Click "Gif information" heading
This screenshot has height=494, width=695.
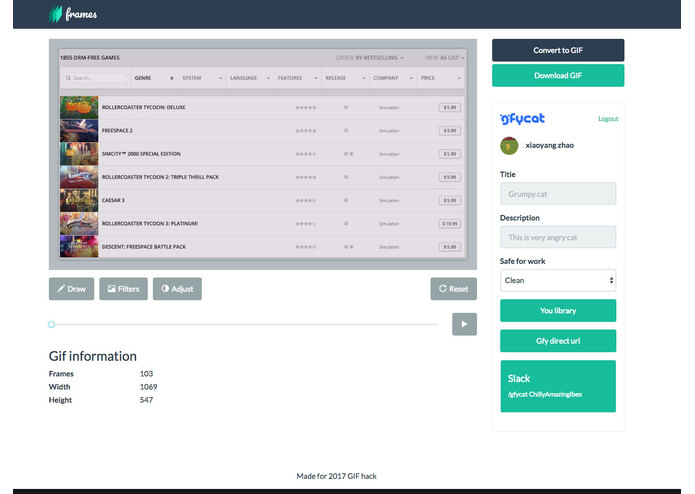(93, 356)
